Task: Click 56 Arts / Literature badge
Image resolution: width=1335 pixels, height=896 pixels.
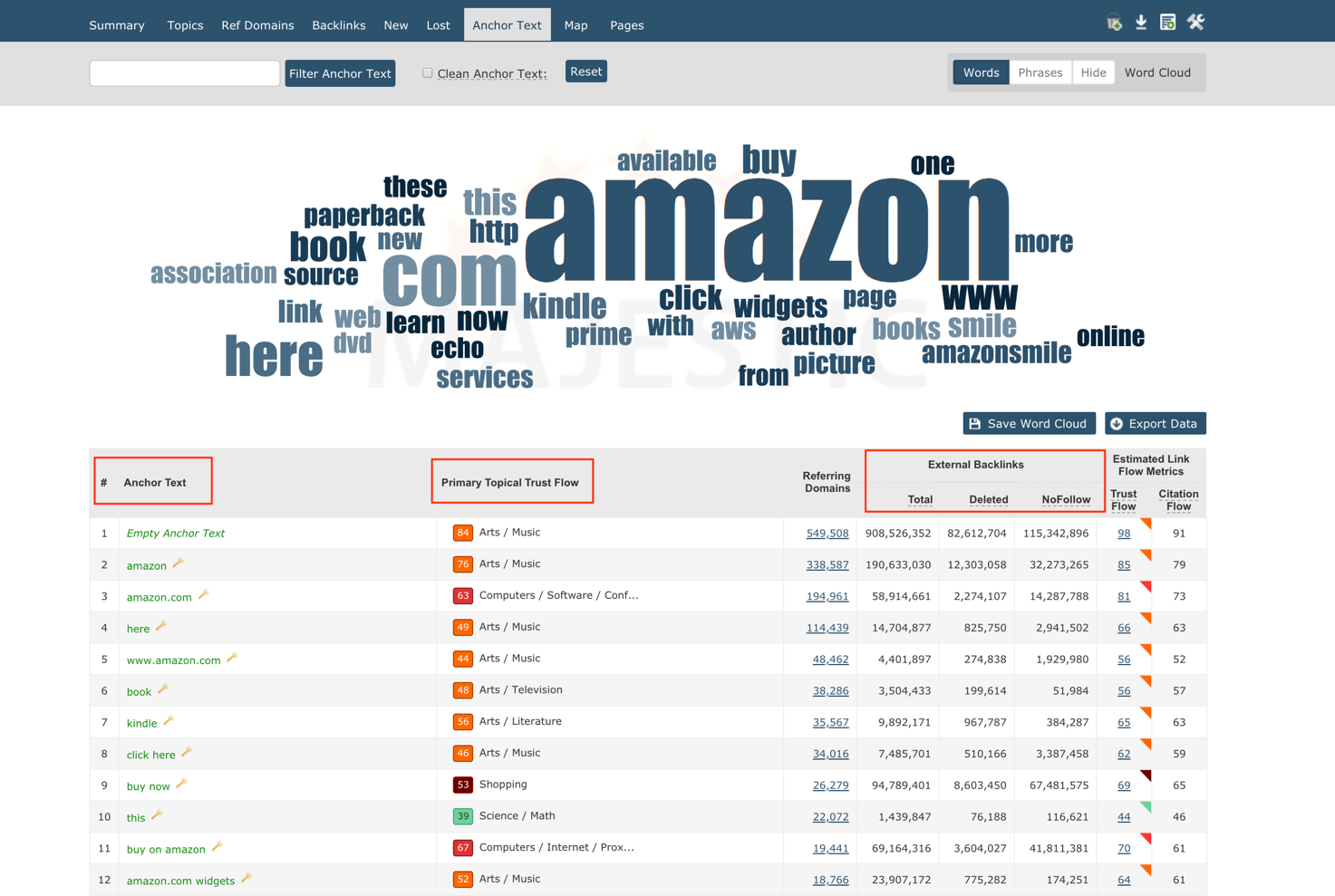Action: [x=462, y=722]
